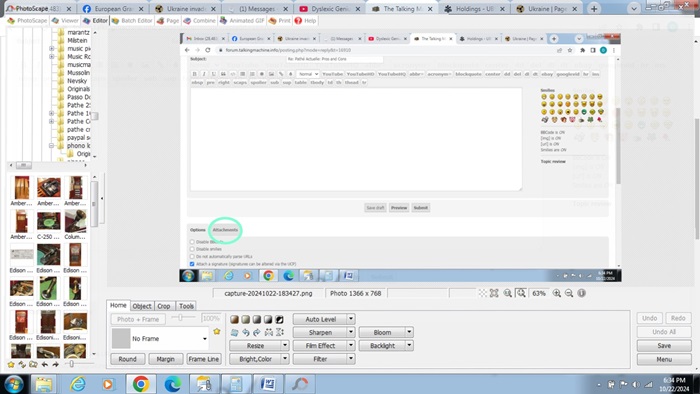The height and width of the screenshot is (394, 700).
Task: Flip the photo vertically
Action: coord(280,332)
